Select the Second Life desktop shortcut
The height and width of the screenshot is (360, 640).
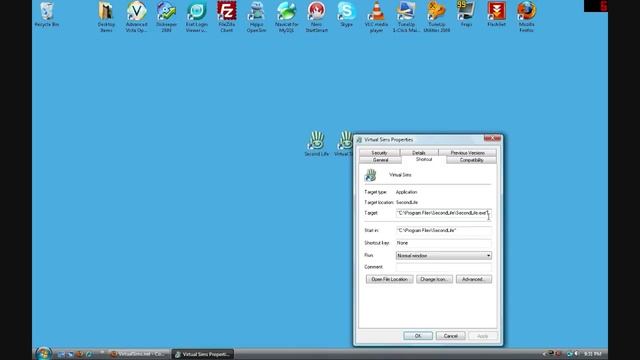316,144
